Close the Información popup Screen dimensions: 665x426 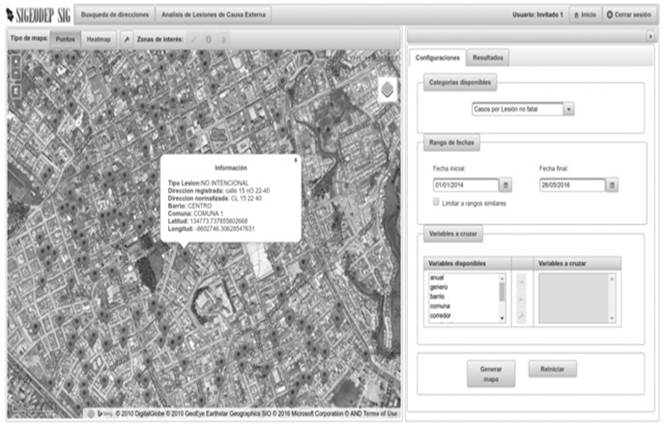[x=295, y=159]
